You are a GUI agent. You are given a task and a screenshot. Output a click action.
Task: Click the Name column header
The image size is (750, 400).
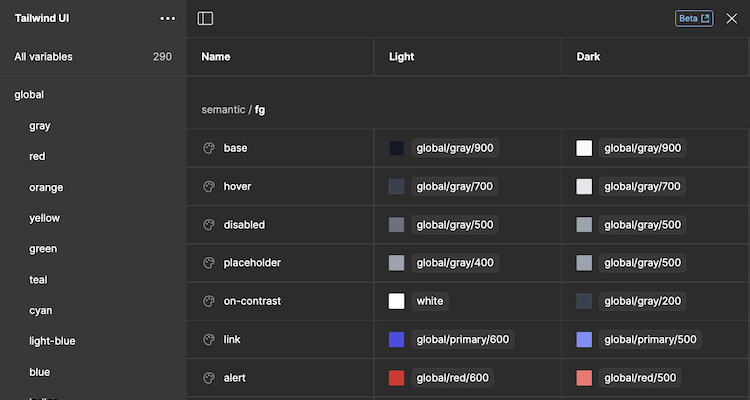216,56
